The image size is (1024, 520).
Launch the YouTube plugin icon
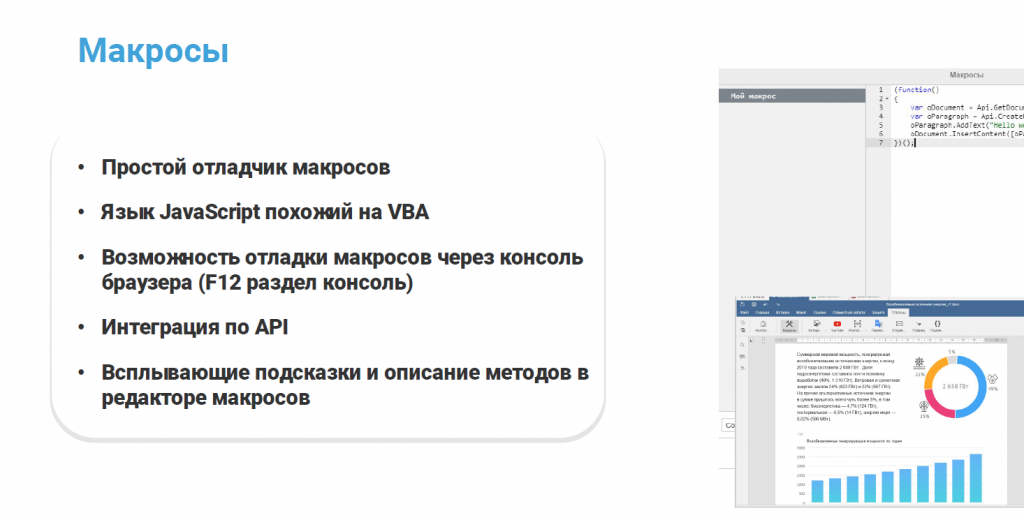tap(837, 324)
